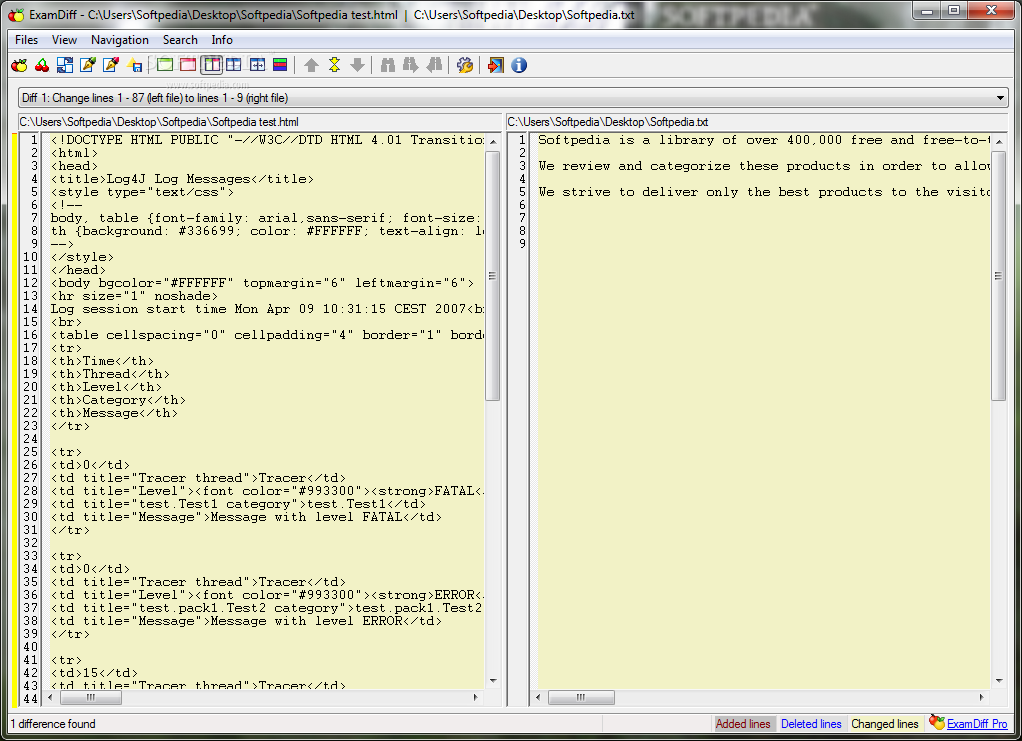Click left pane horizontal scrollbar right arrow
1022x741 pixels.
pyautogui.click(x=475, y=697)
